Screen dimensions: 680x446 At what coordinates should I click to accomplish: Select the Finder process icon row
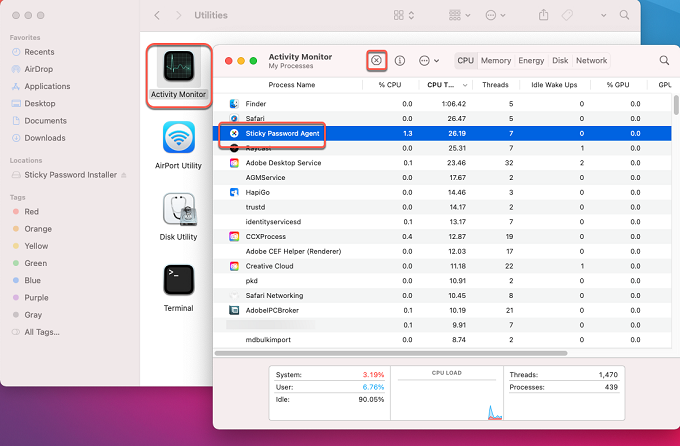(234, 104)
